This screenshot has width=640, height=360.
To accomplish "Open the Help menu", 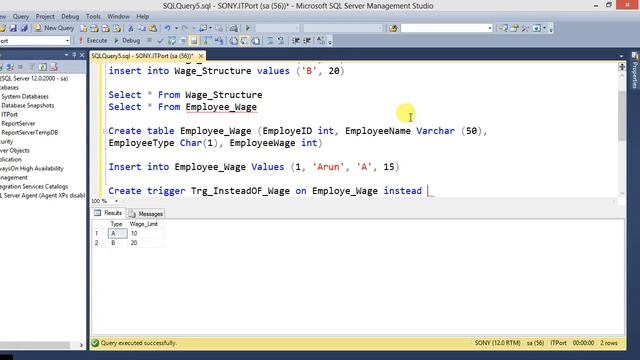I will tap(142, 16).
